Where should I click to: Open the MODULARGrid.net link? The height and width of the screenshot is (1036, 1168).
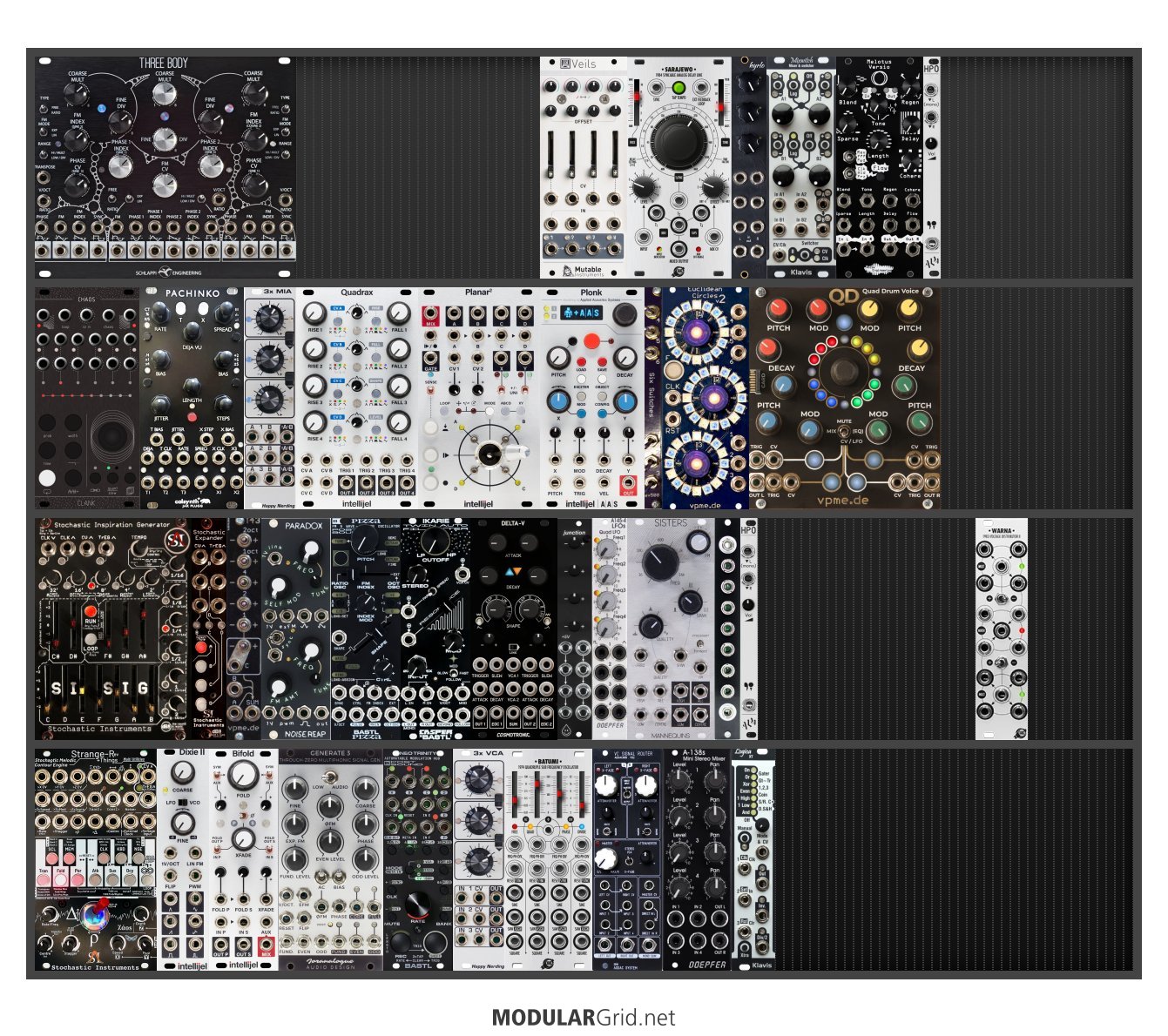[584, 1017]
